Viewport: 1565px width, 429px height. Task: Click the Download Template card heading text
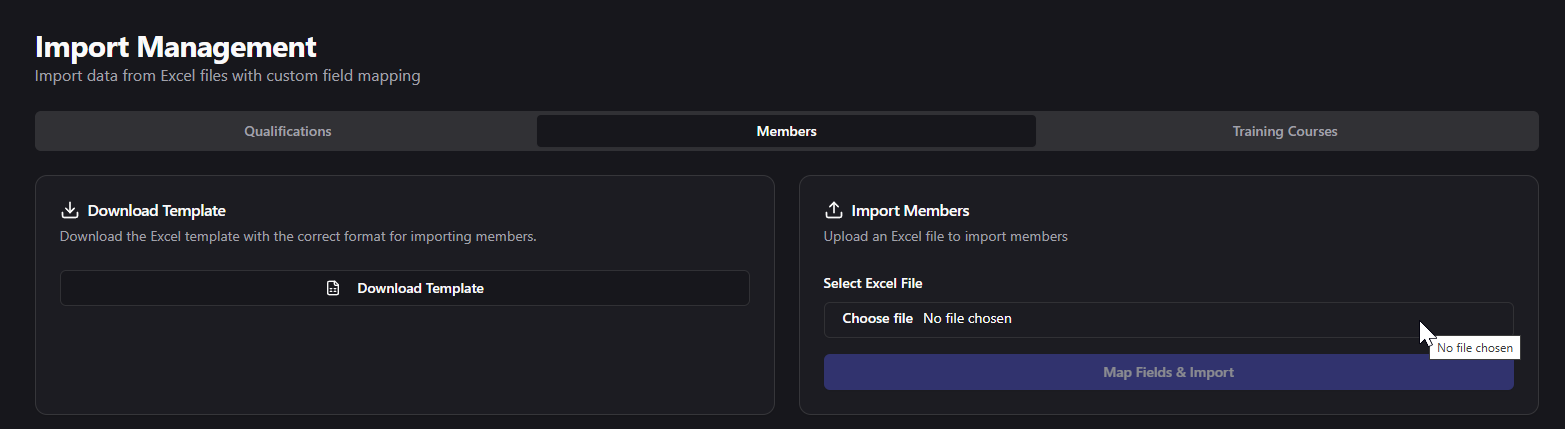156,211
